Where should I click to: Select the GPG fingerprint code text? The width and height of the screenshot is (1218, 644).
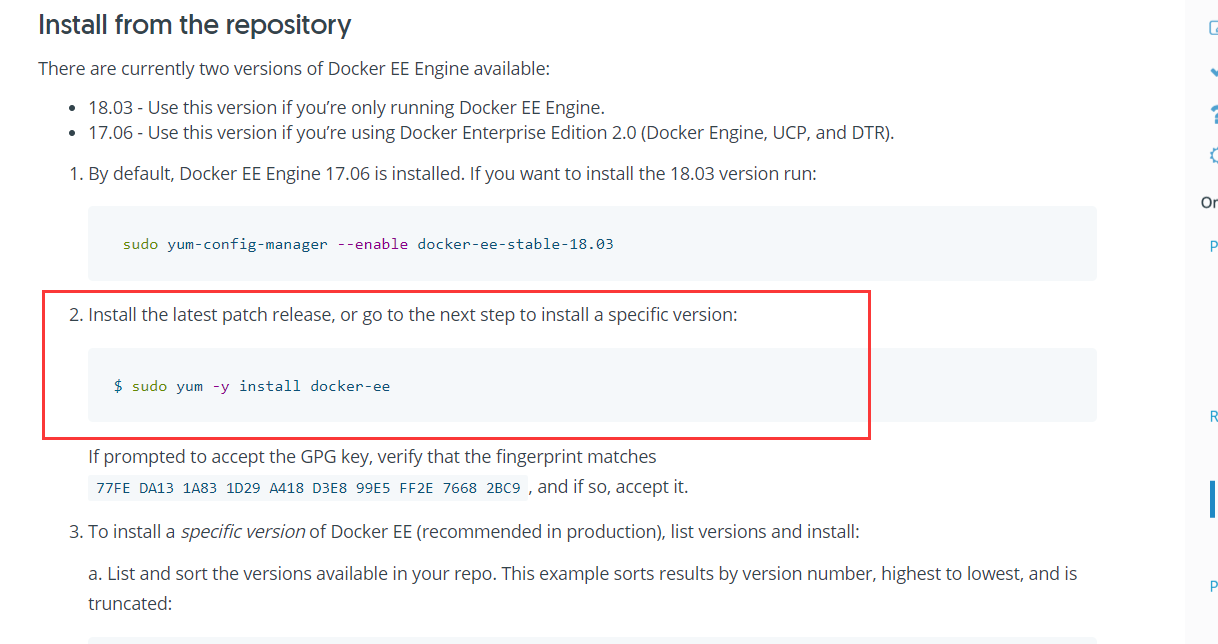pyautogui.click(x=308, y=488)
